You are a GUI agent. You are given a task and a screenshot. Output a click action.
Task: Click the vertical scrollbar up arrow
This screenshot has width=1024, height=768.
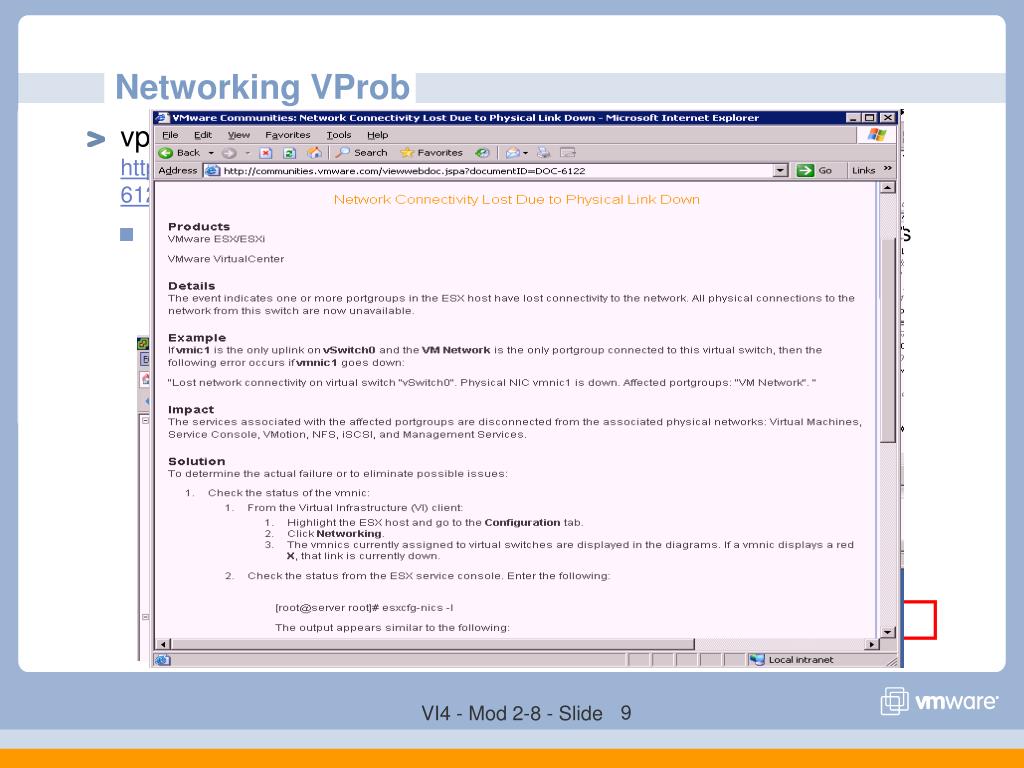[x=887, y=188]
